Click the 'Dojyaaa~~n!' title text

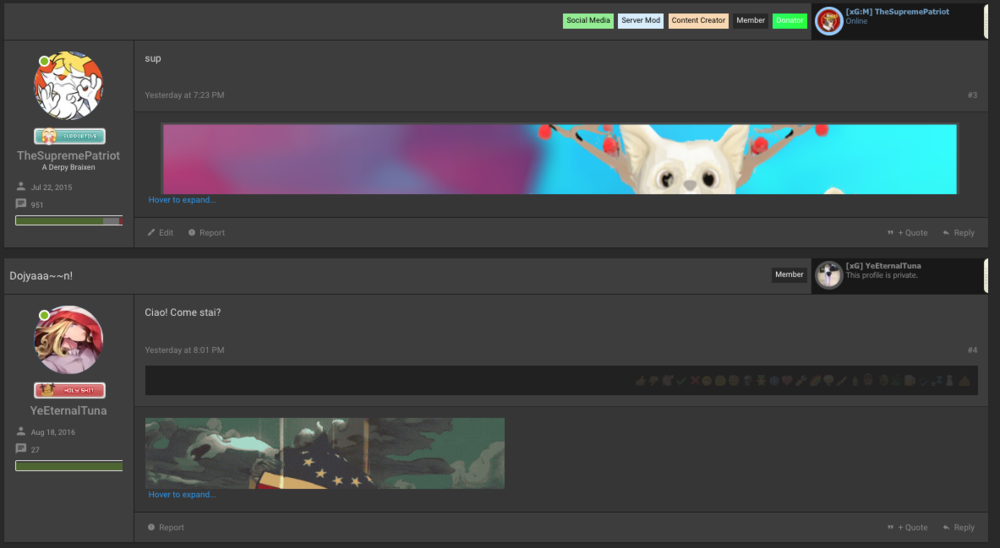[x=41, y=276]
